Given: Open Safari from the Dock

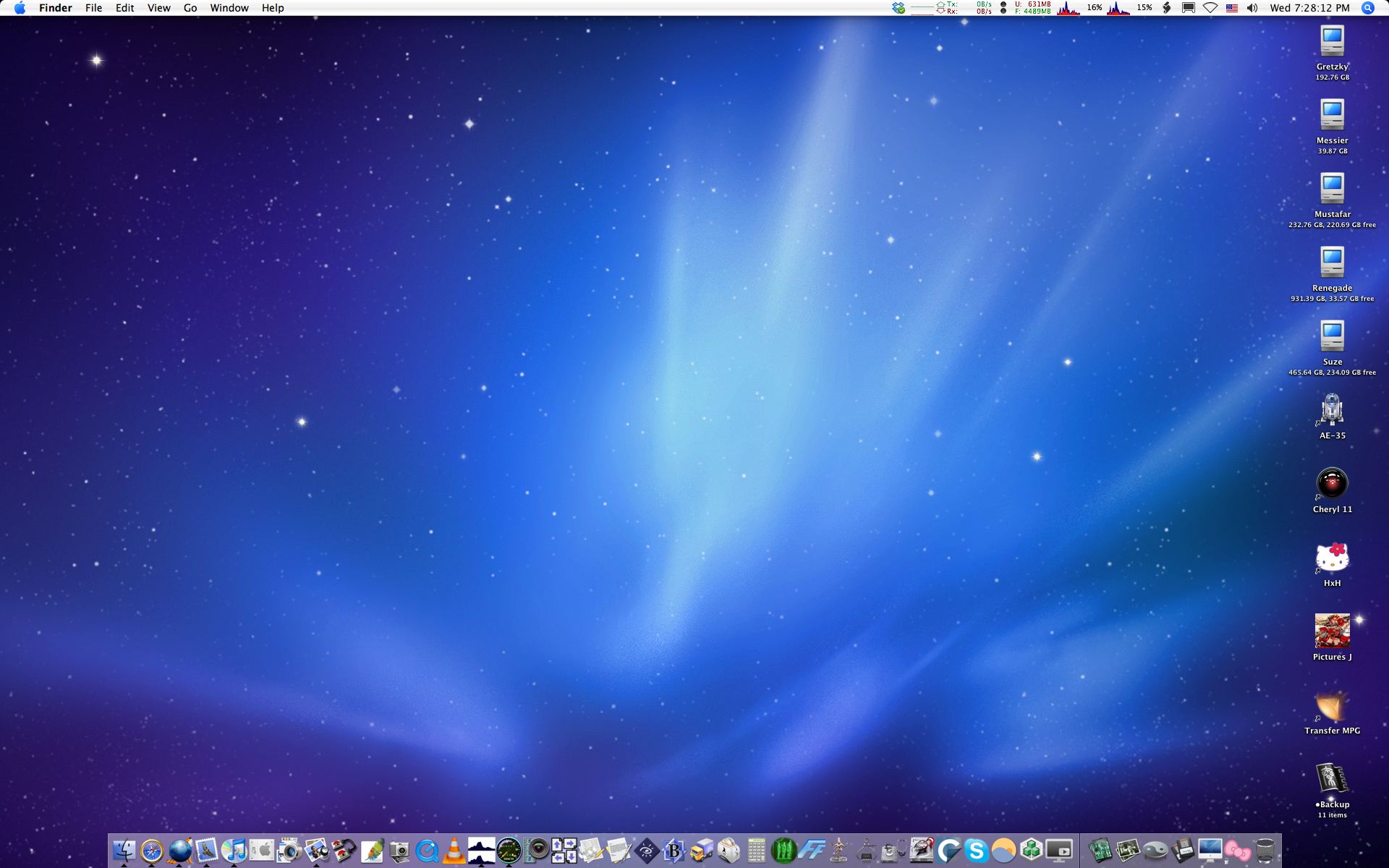Looking at the screenshot, I should pyautogui.click(x=152, y=850).
